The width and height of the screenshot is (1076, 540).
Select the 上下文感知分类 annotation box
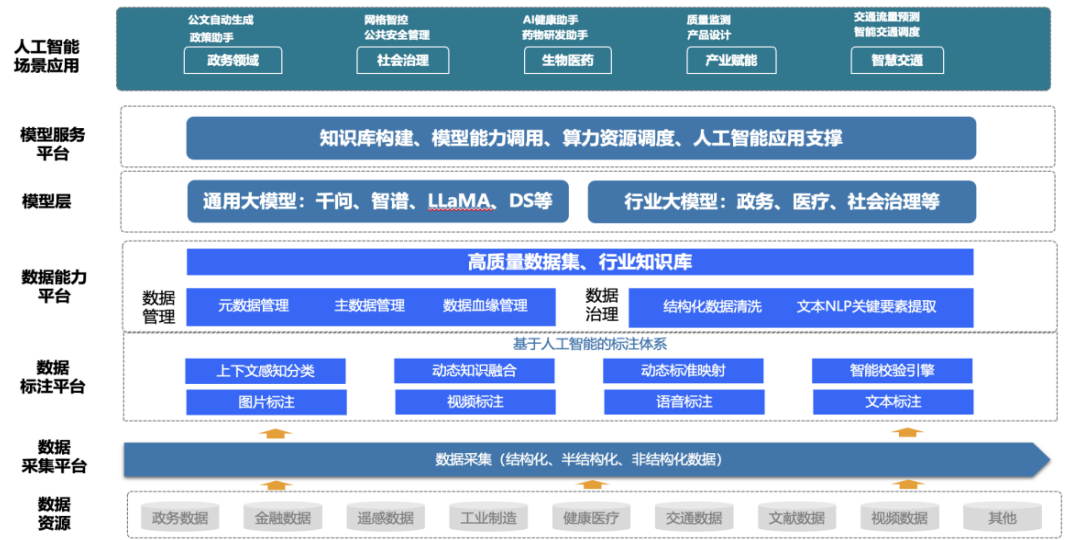pyautogui.click(x=265, y=371)
